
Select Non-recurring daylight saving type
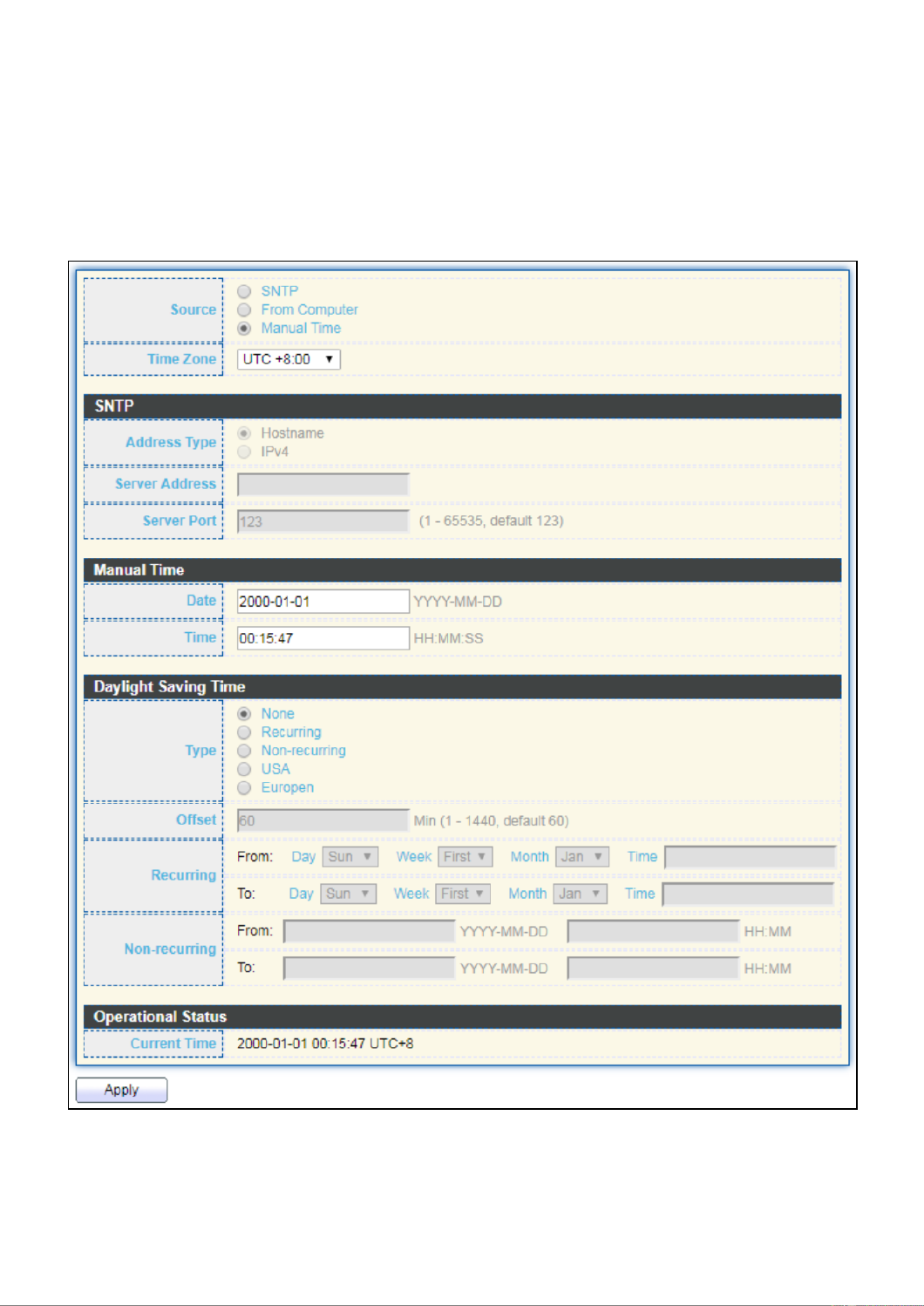pyautogui.click(x=244, y=751)
